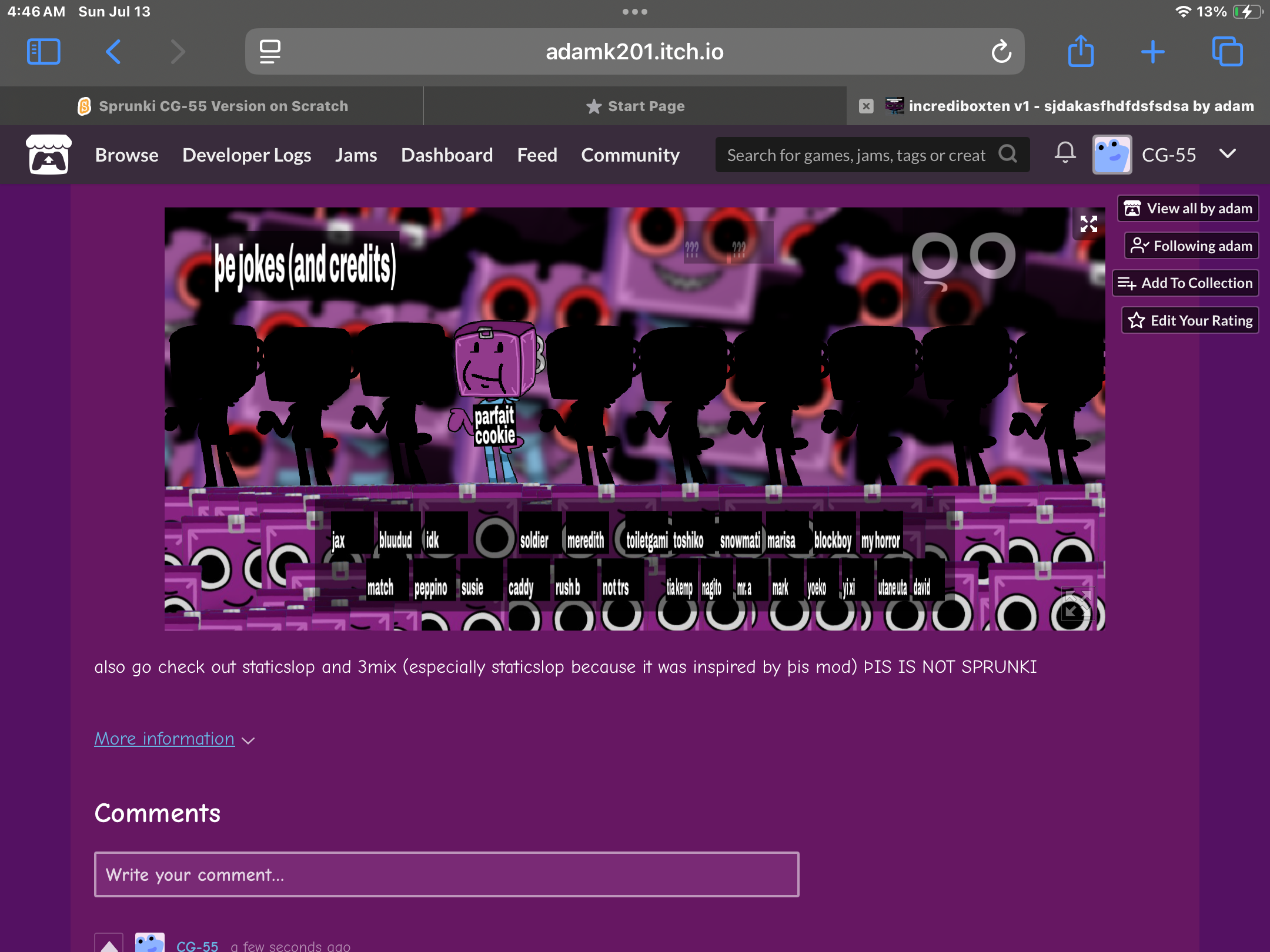Open a new tab with plus icon
Image resolution: width=1270 pixels, height=952 pixels.
tap(1152, 52)
